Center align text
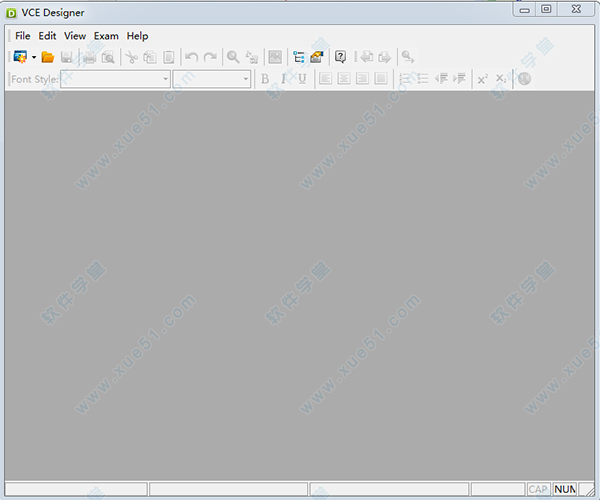Screen dimensions: 600x500 pyautogui.click(x=344, y=79)
